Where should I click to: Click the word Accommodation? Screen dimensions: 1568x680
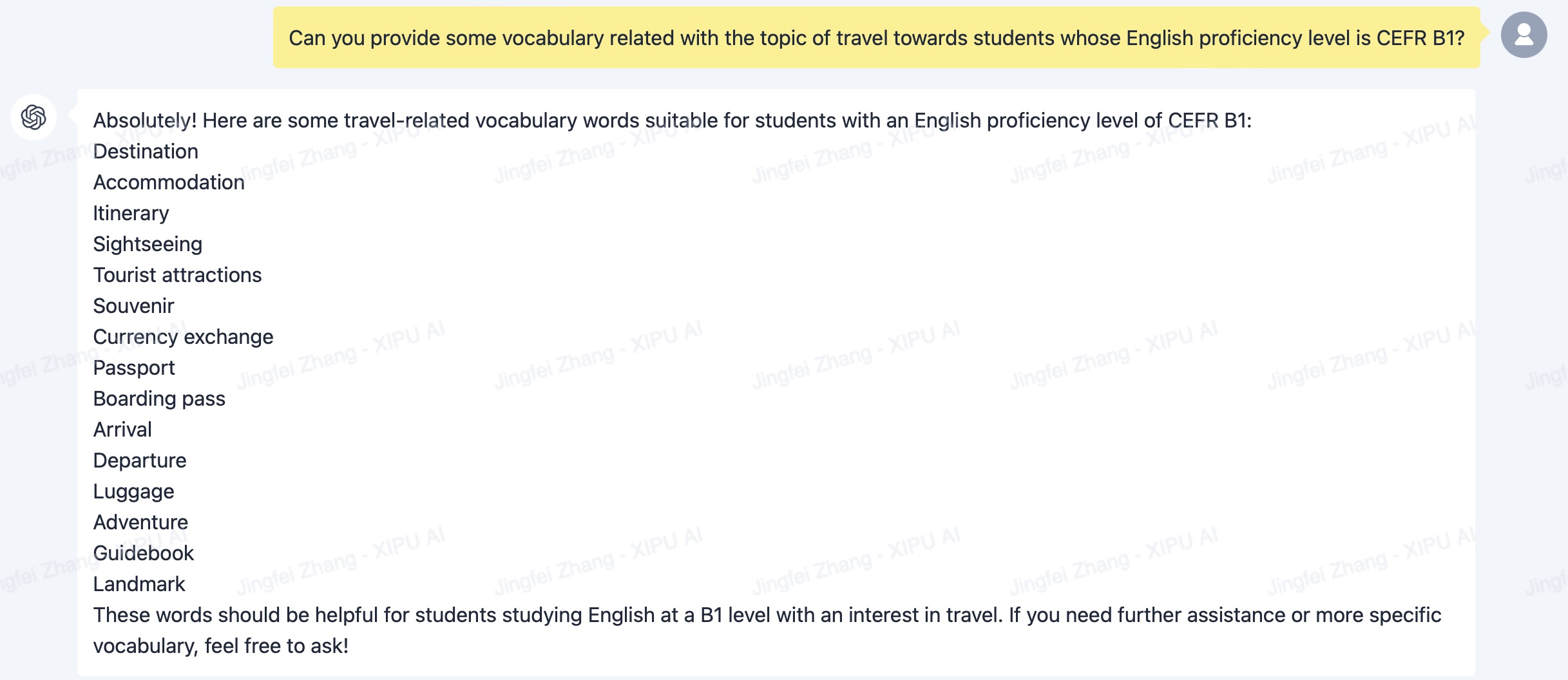[x=169, y=182]
